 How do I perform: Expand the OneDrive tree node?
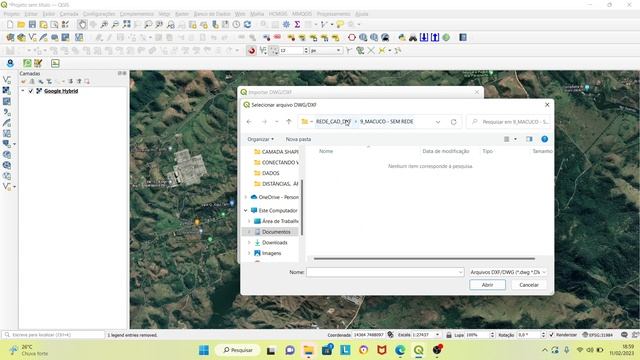(x=246, y=197)
